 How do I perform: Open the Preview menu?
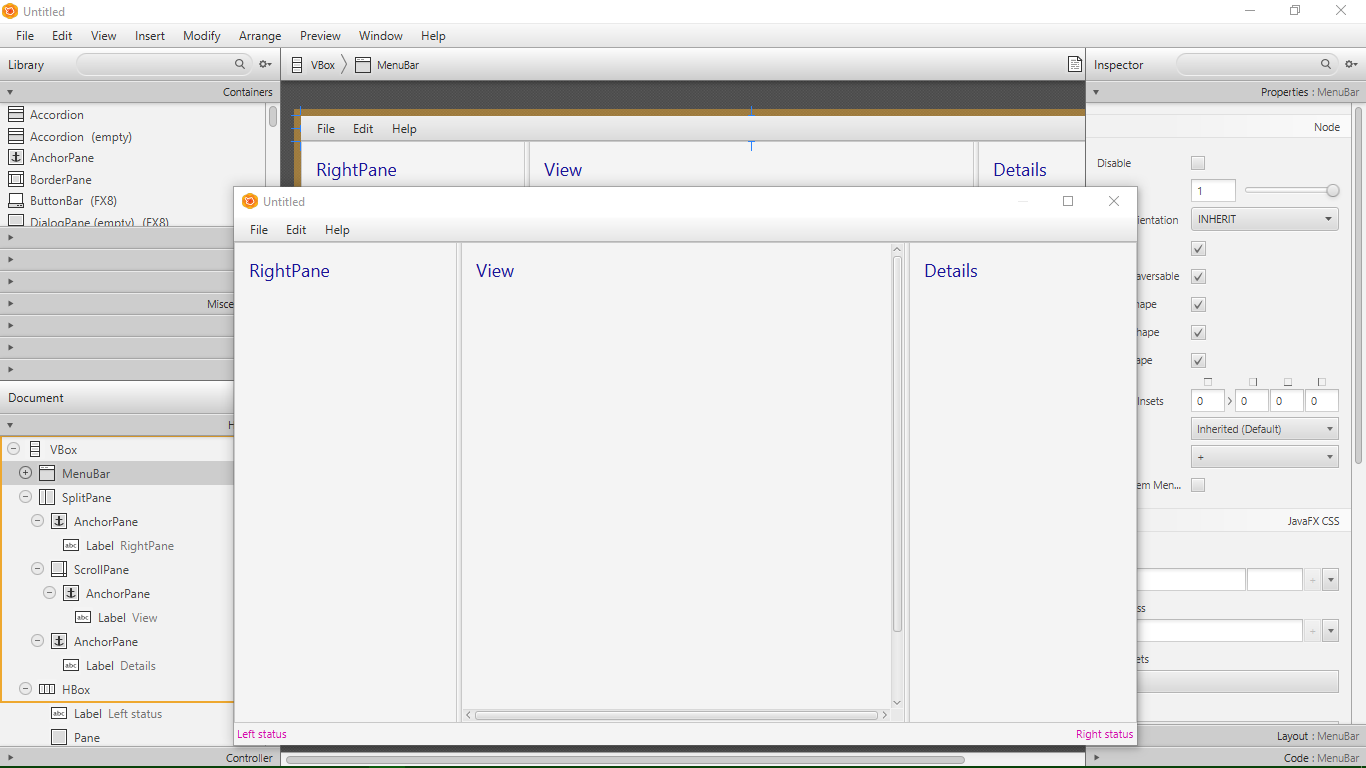click(x=320, y=35)
